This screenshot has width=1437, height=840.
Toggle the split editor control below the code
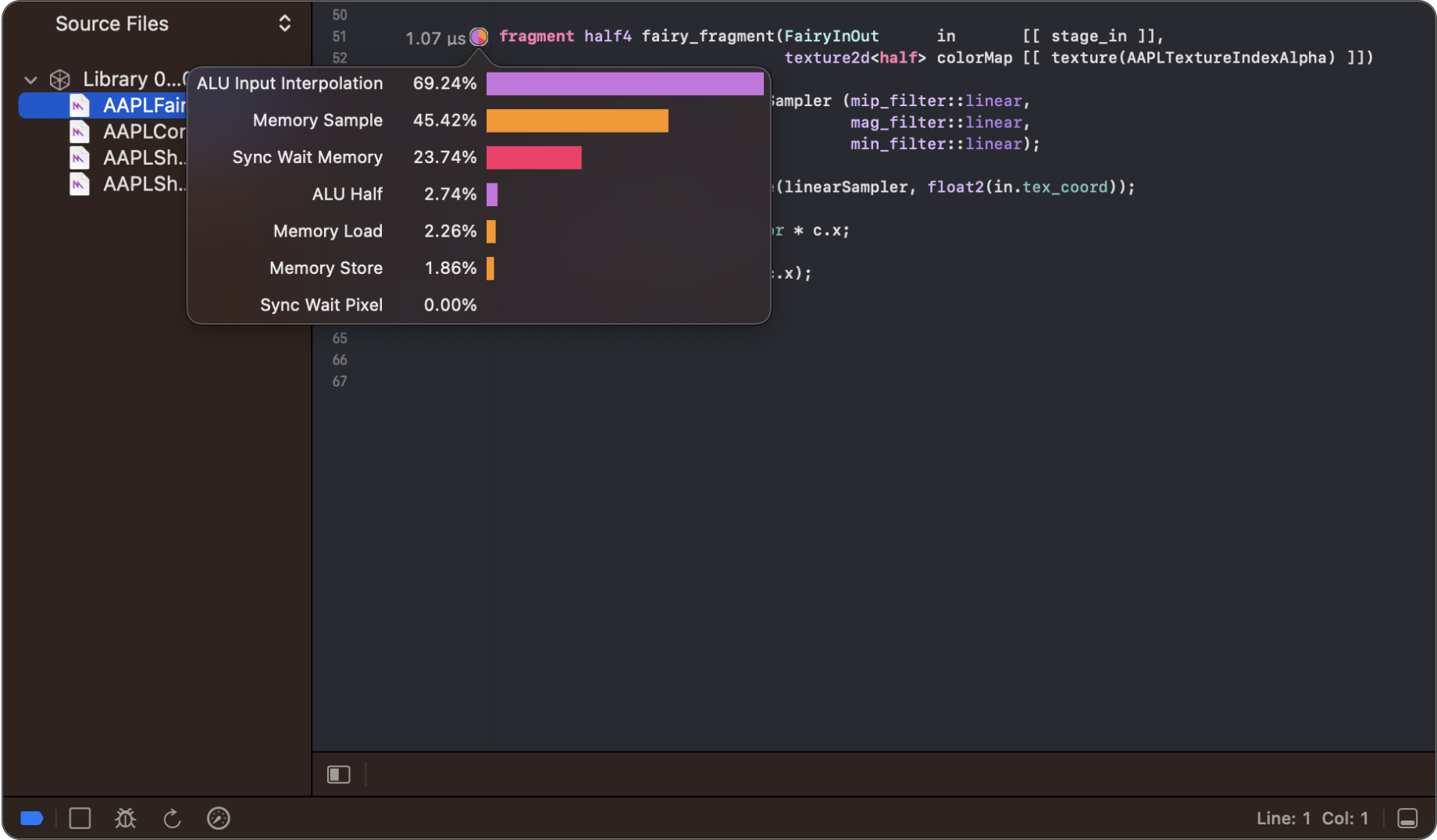tap(338, 774)
